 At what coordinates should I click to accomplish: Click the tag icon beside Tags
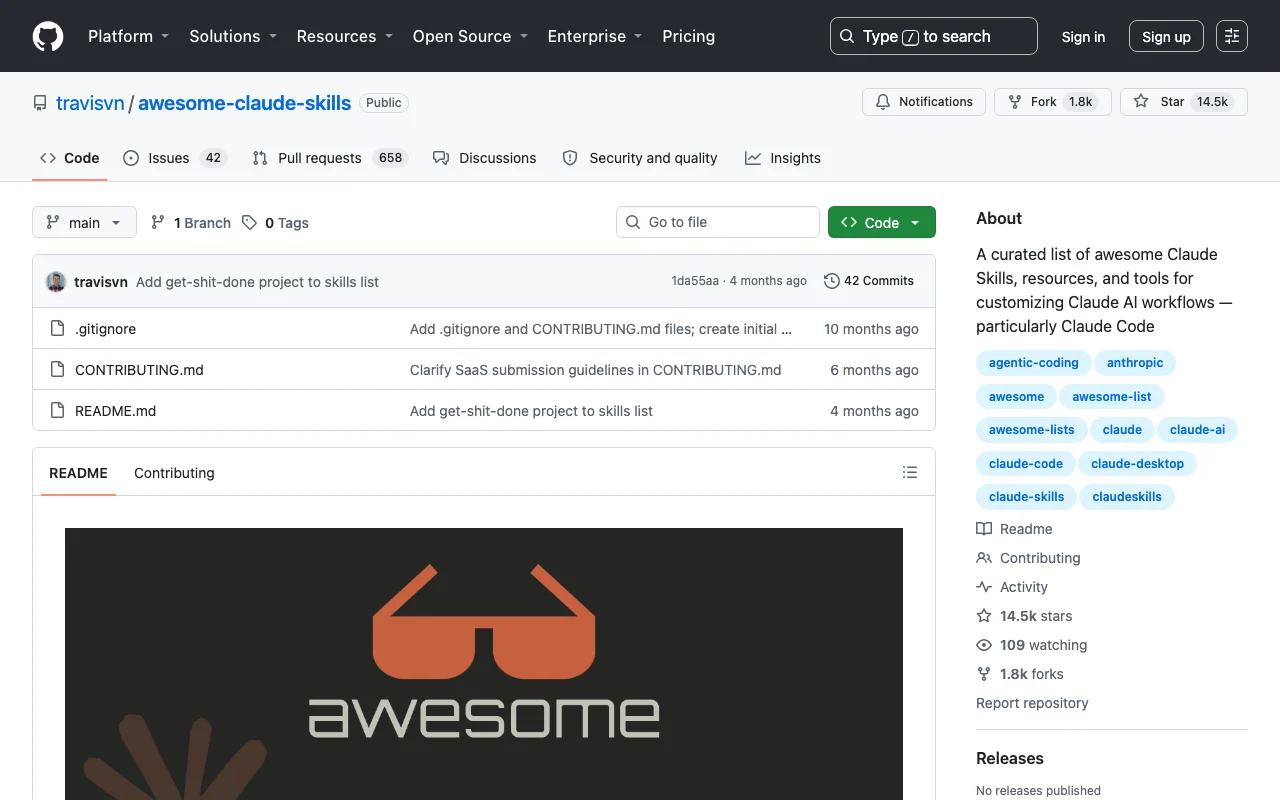click(250, 223)
